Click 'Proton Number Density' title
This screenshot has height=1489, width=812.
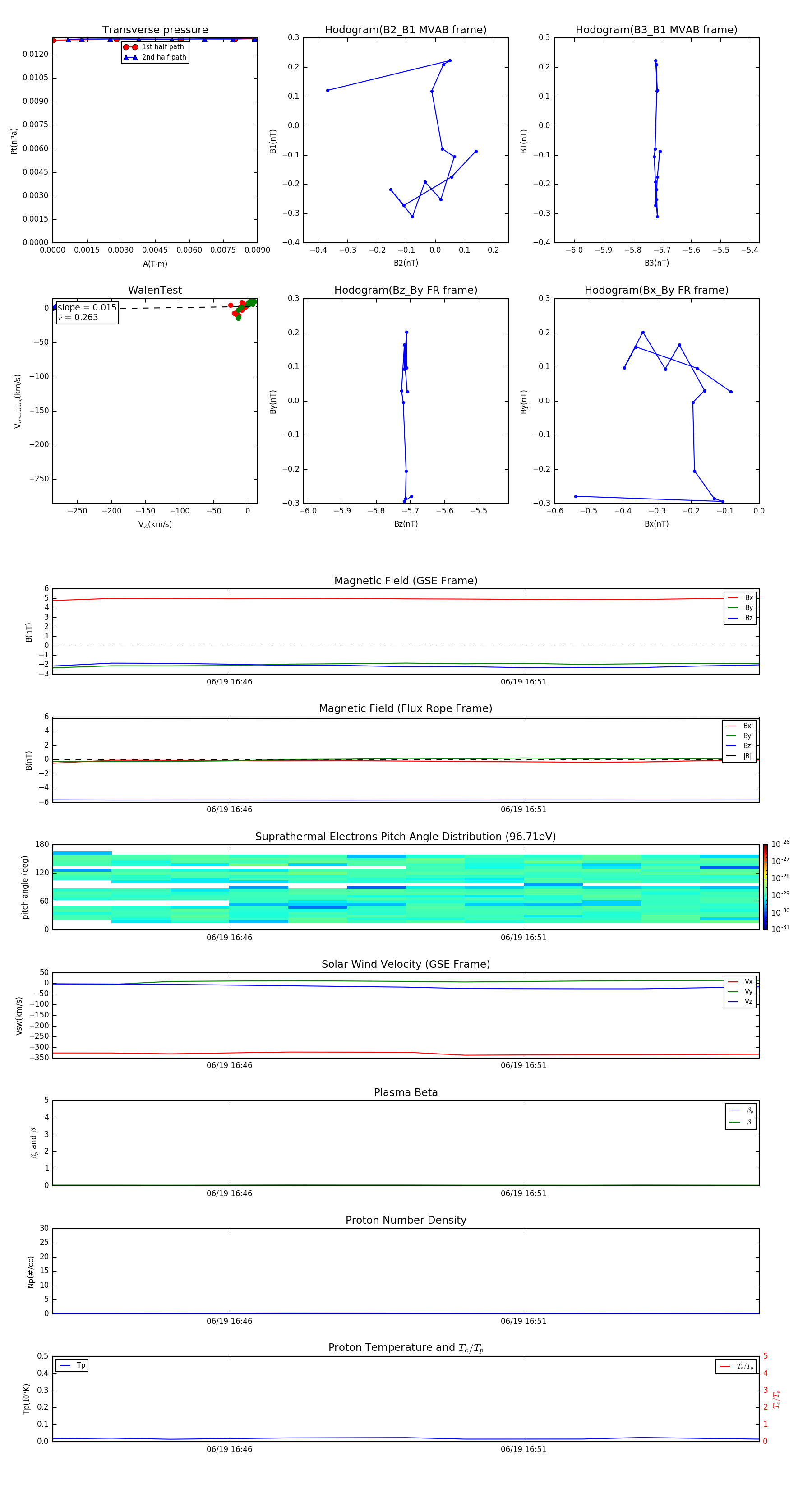point(406,1220)
